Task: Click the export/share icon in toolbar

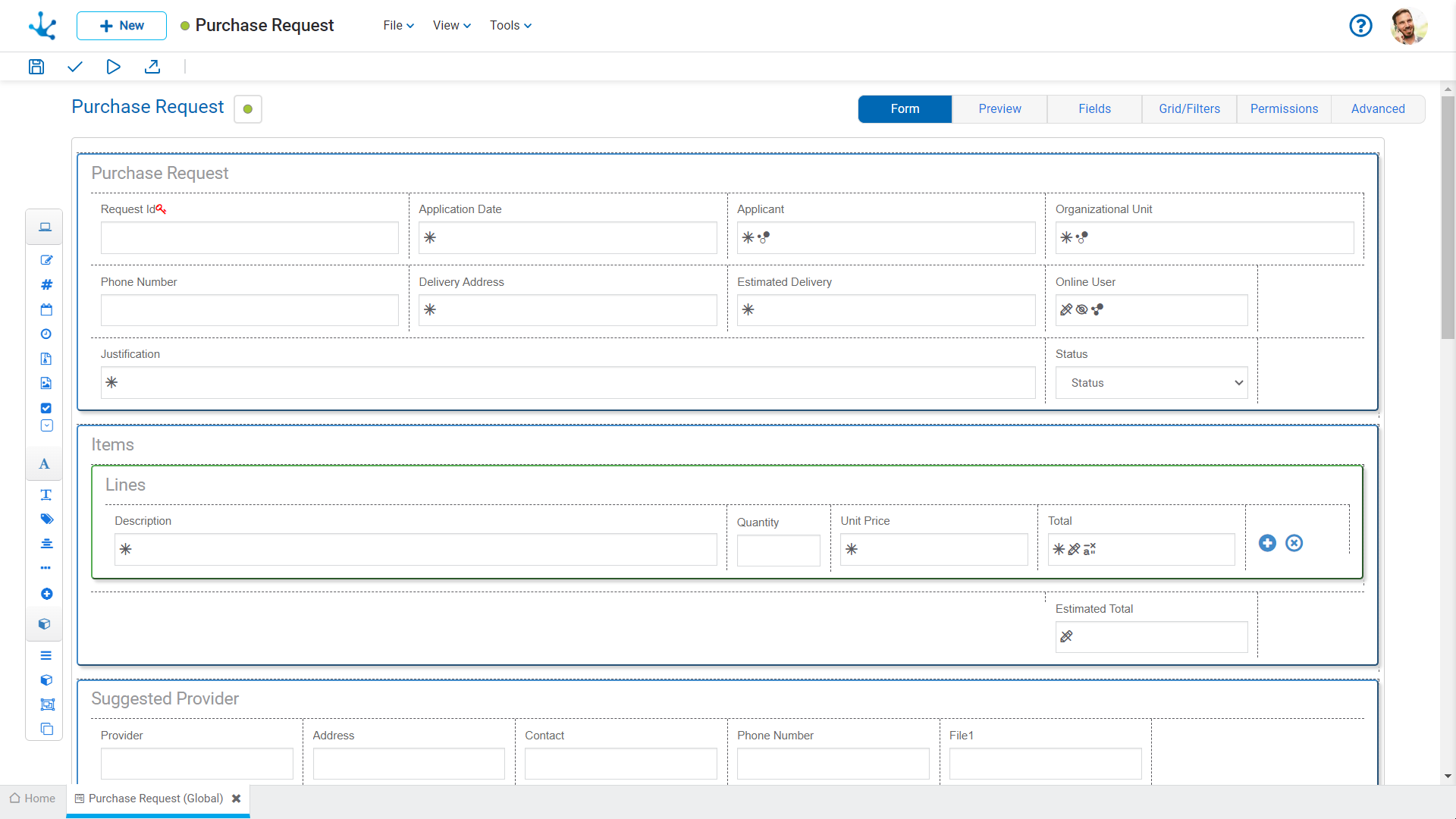Action: [152, 67]
